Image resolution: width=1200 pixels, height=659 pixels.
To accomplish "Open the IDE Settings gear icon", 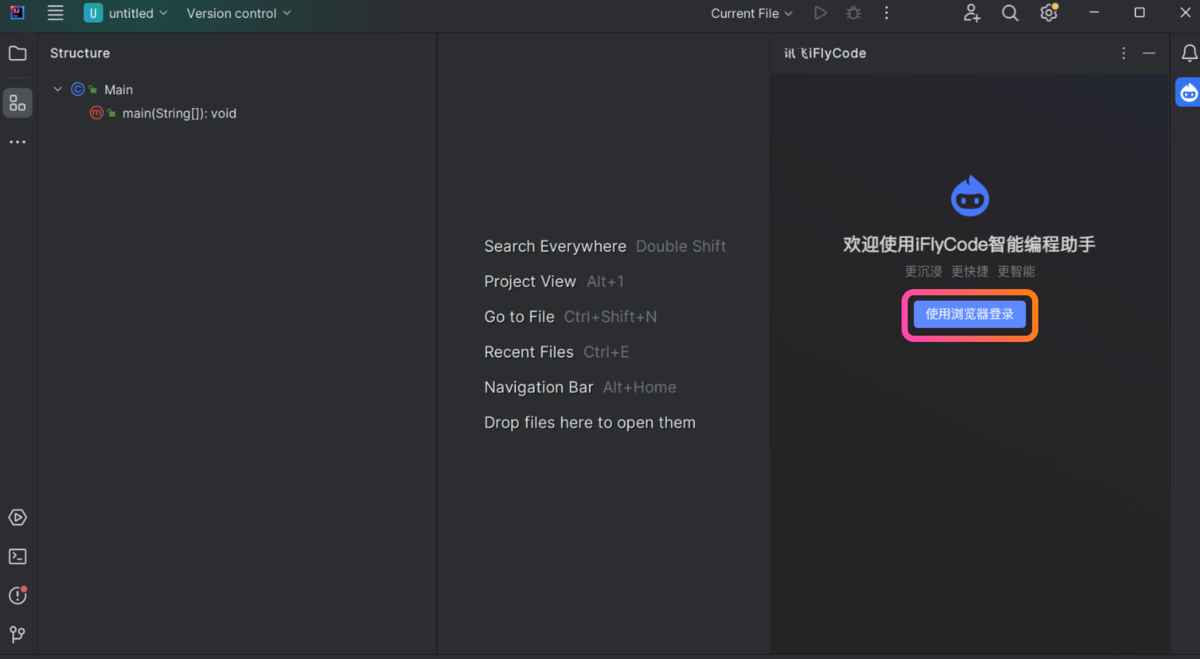I will [x=1048, y=13].
